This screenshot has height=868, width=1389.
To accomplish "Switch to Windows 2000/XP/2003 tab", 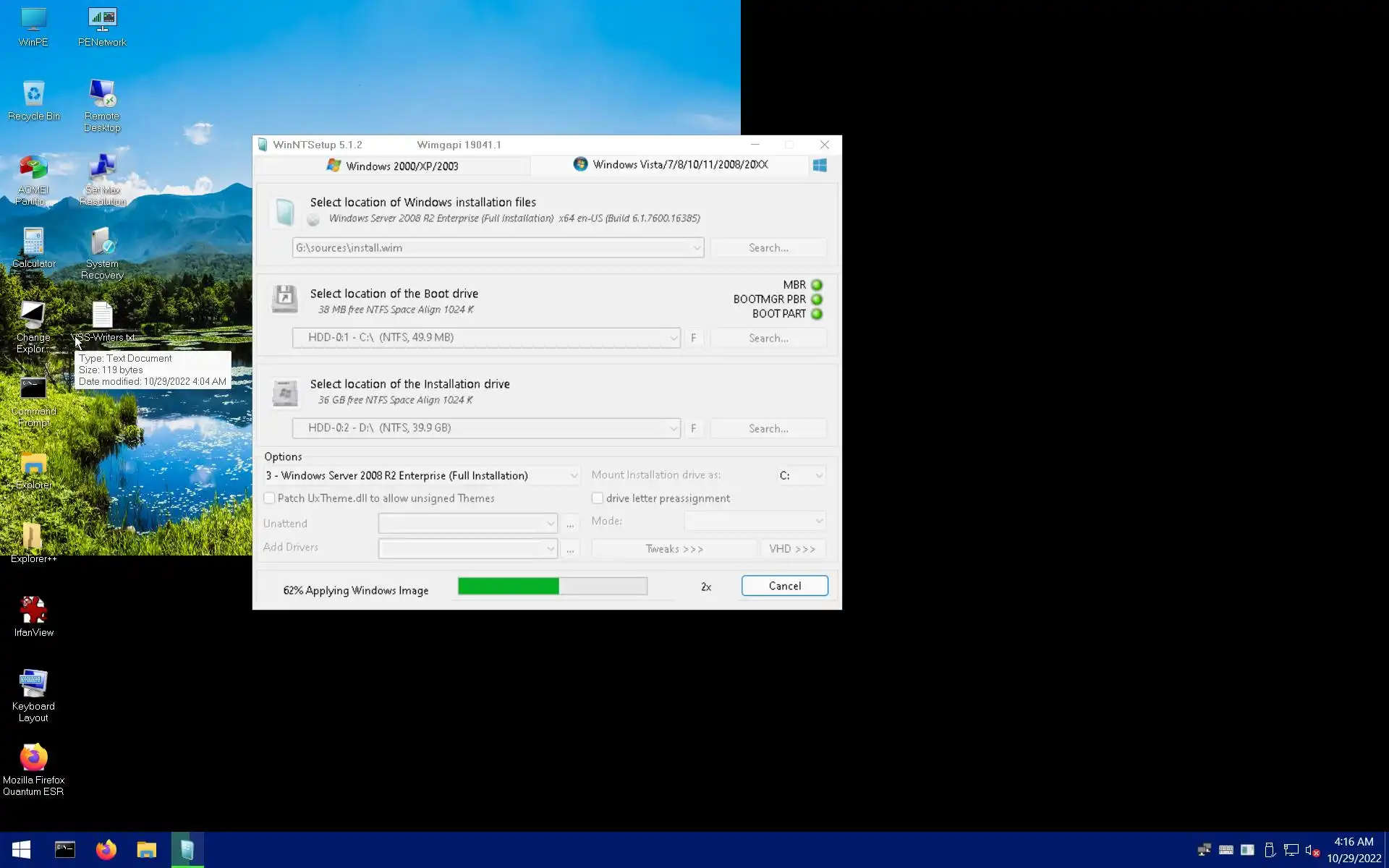I will point(393,166).
